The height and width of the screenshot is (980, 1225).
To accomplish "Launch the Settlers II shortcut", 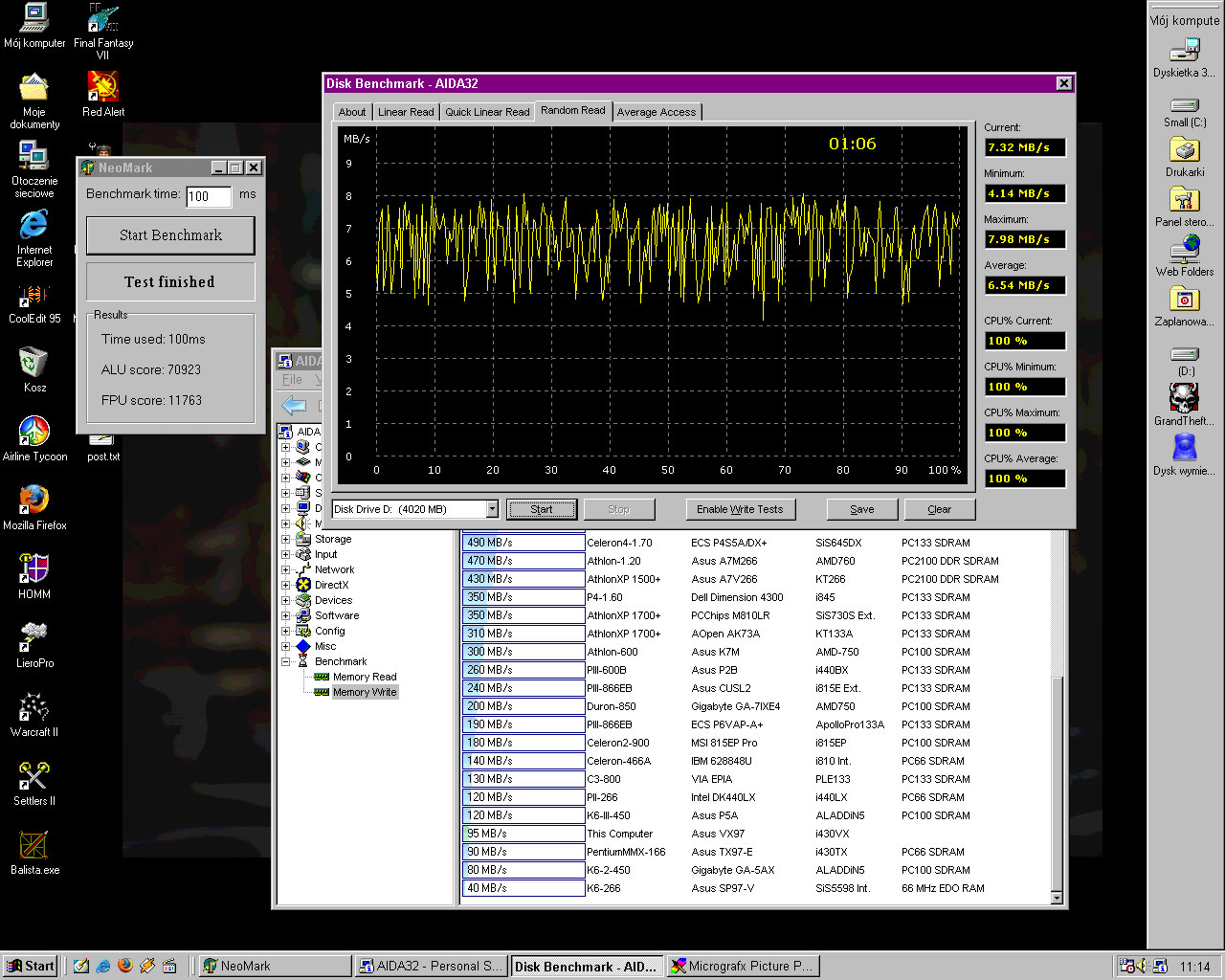I will click(x=34, y=783).
